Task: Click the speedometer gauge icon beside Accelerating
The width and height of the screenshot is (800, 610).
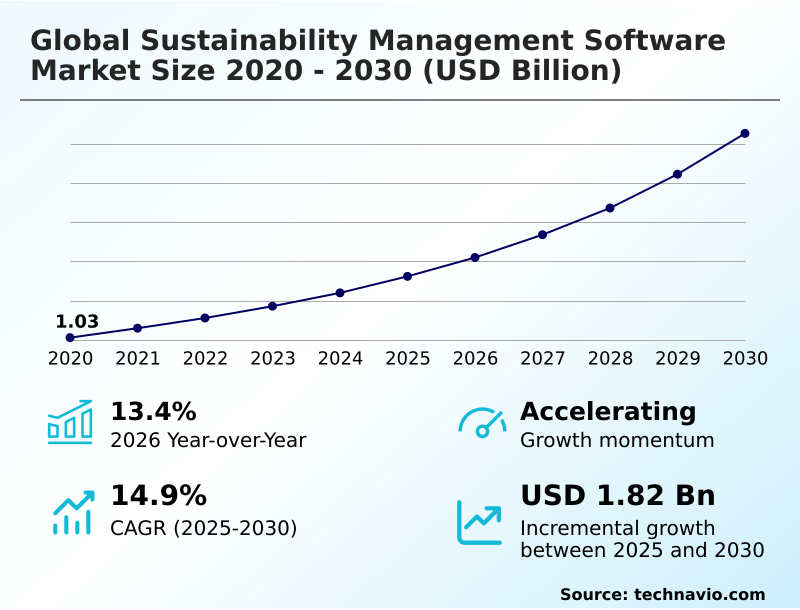Action: coord(482,423)
